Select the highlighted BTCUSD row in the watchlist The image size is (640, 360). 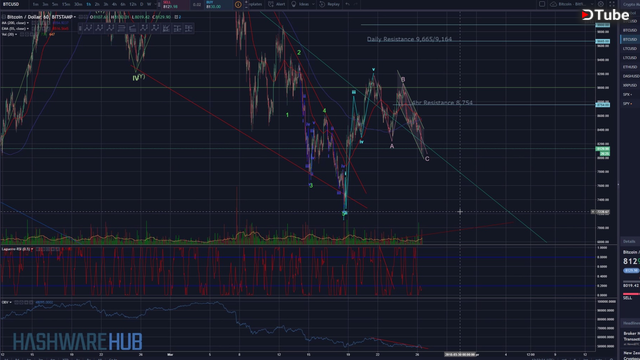[x=630, y=40]
